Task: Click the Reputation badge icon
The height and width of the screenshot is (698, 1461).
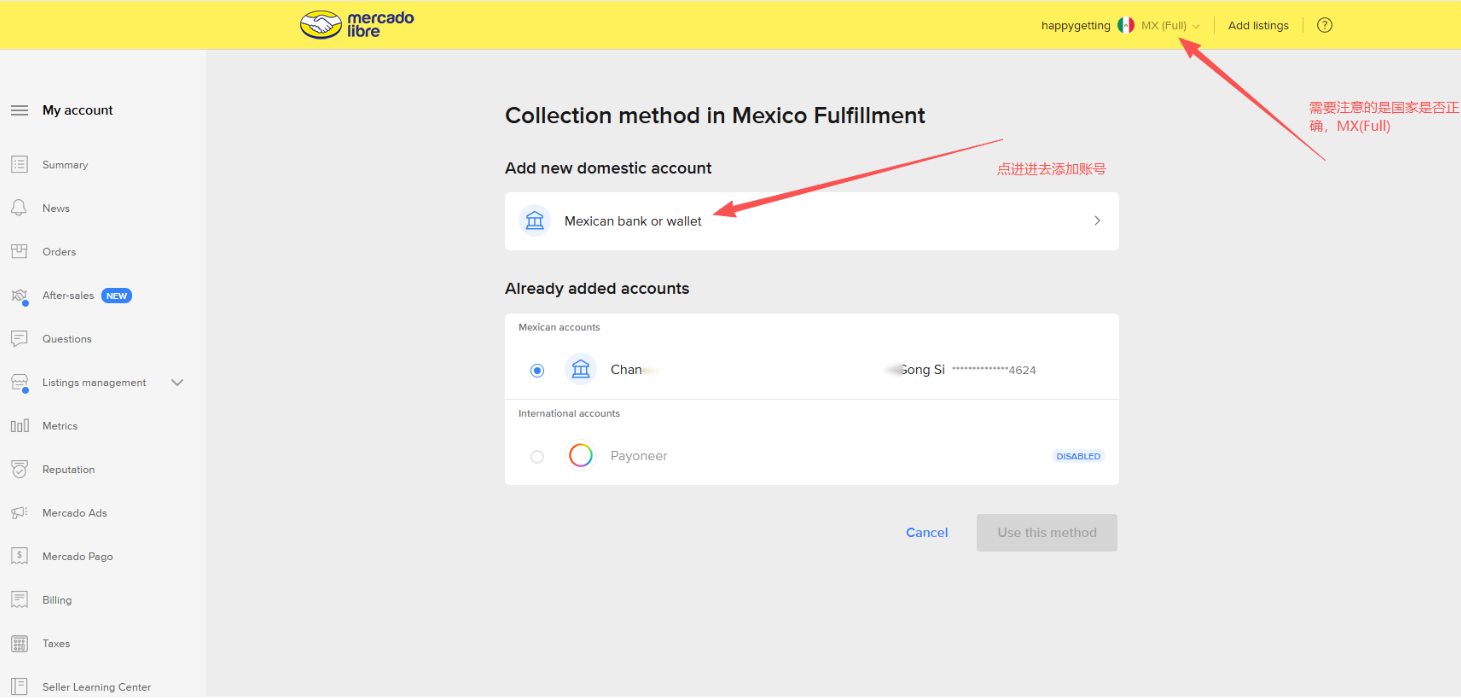Action: point(19,469)
